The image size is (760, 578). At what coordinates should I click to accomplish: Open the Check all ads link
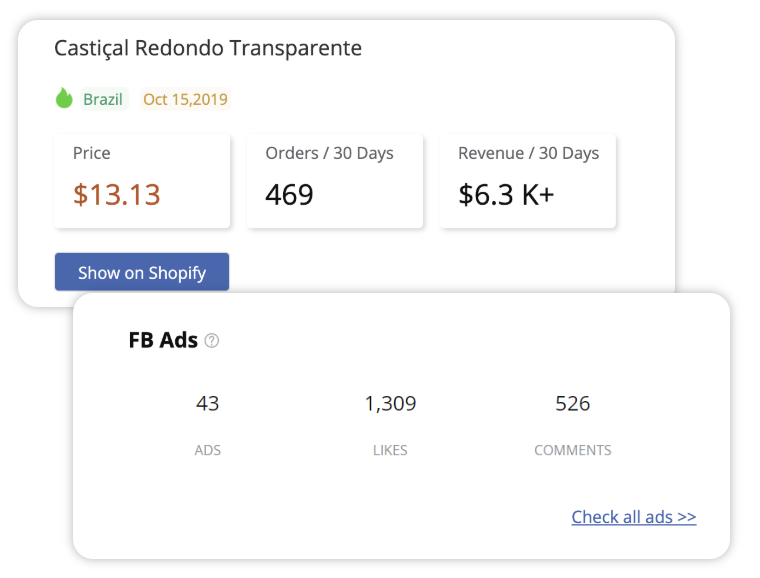pyautogui.click(x=633, y=517)
